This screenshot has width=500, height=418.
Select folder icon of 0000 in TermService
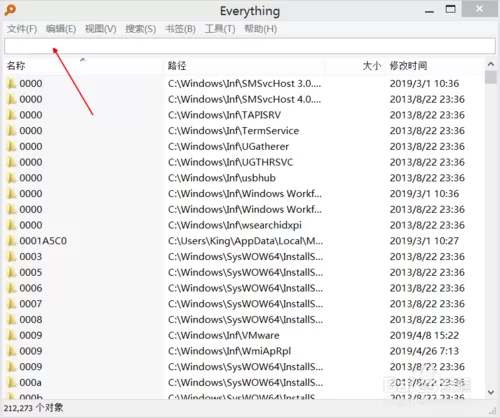(x=12, y=131)
